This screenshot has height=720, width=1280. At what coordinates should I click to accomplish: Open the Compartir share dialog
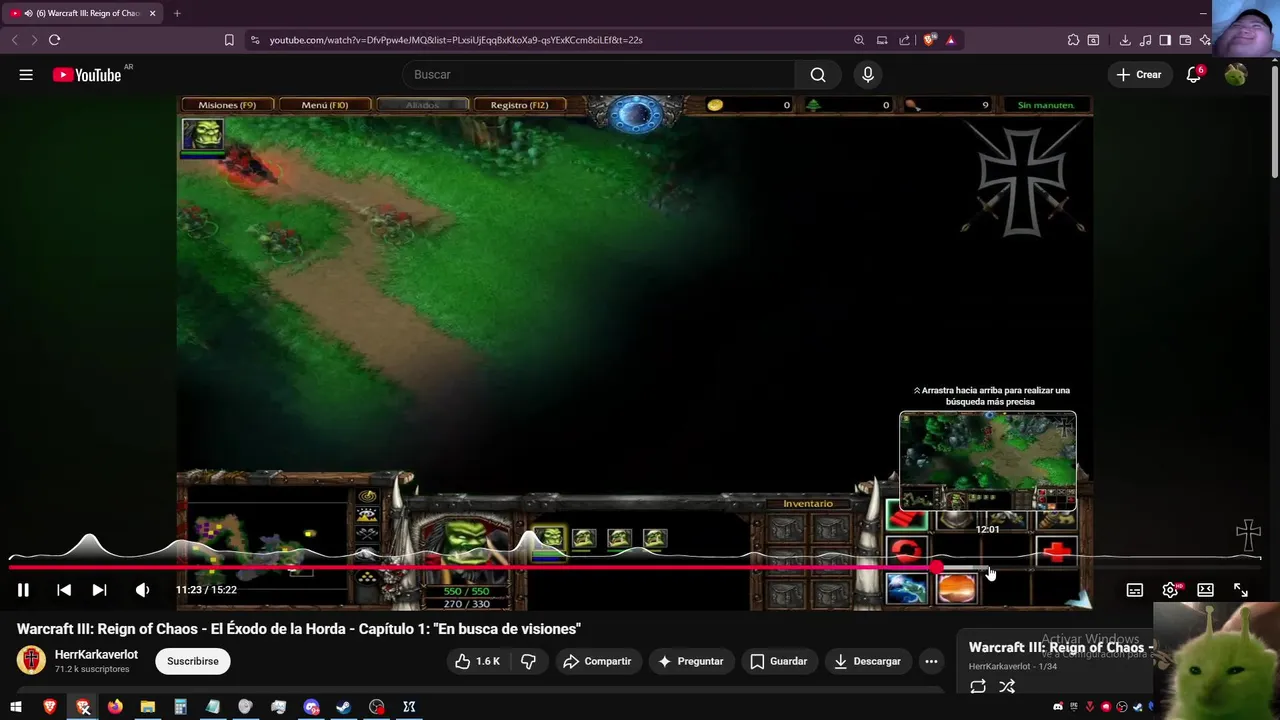click(597, 661)
